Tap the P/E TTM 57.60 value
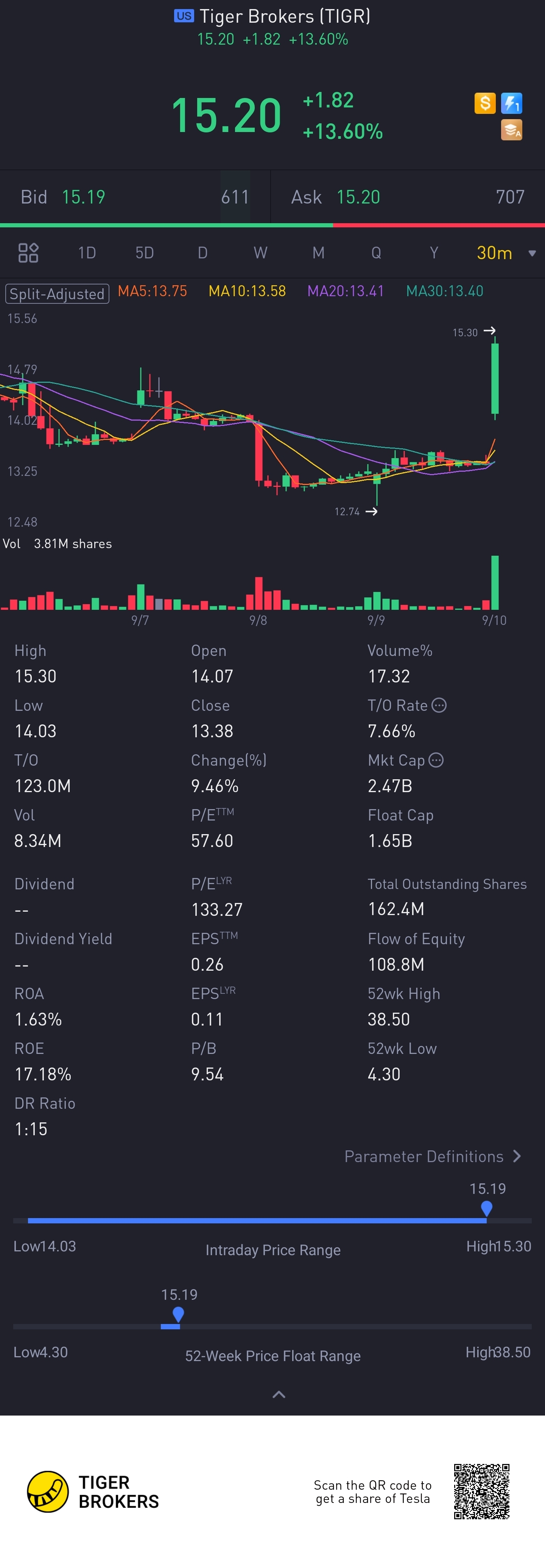 pos(212,841)
